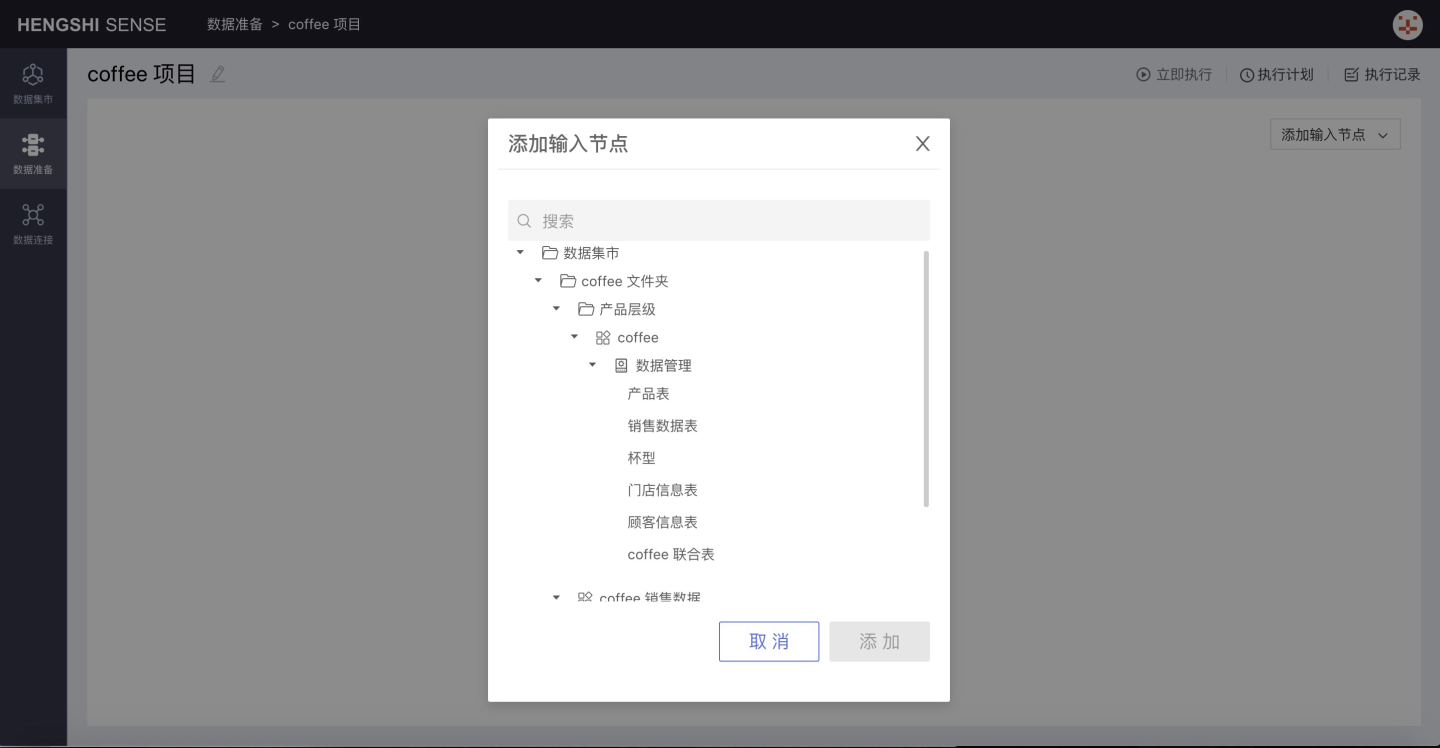Click the 取消 button
The height and width of the screenshot is (748, 1440).
pos(768,642)
